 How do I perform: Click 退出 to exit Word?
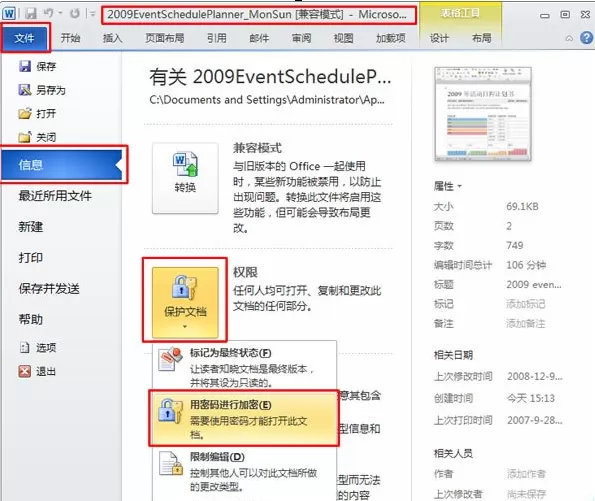[37, 371]
